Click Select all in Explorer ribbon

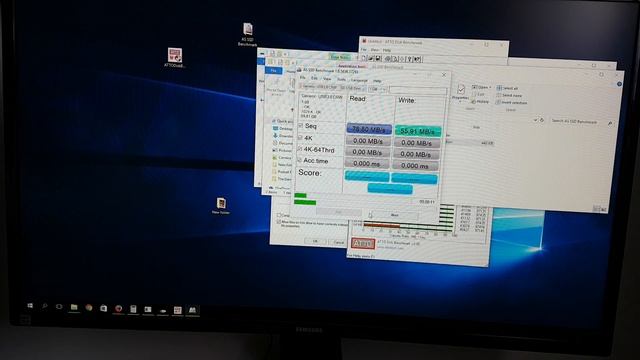coord(507,88)
